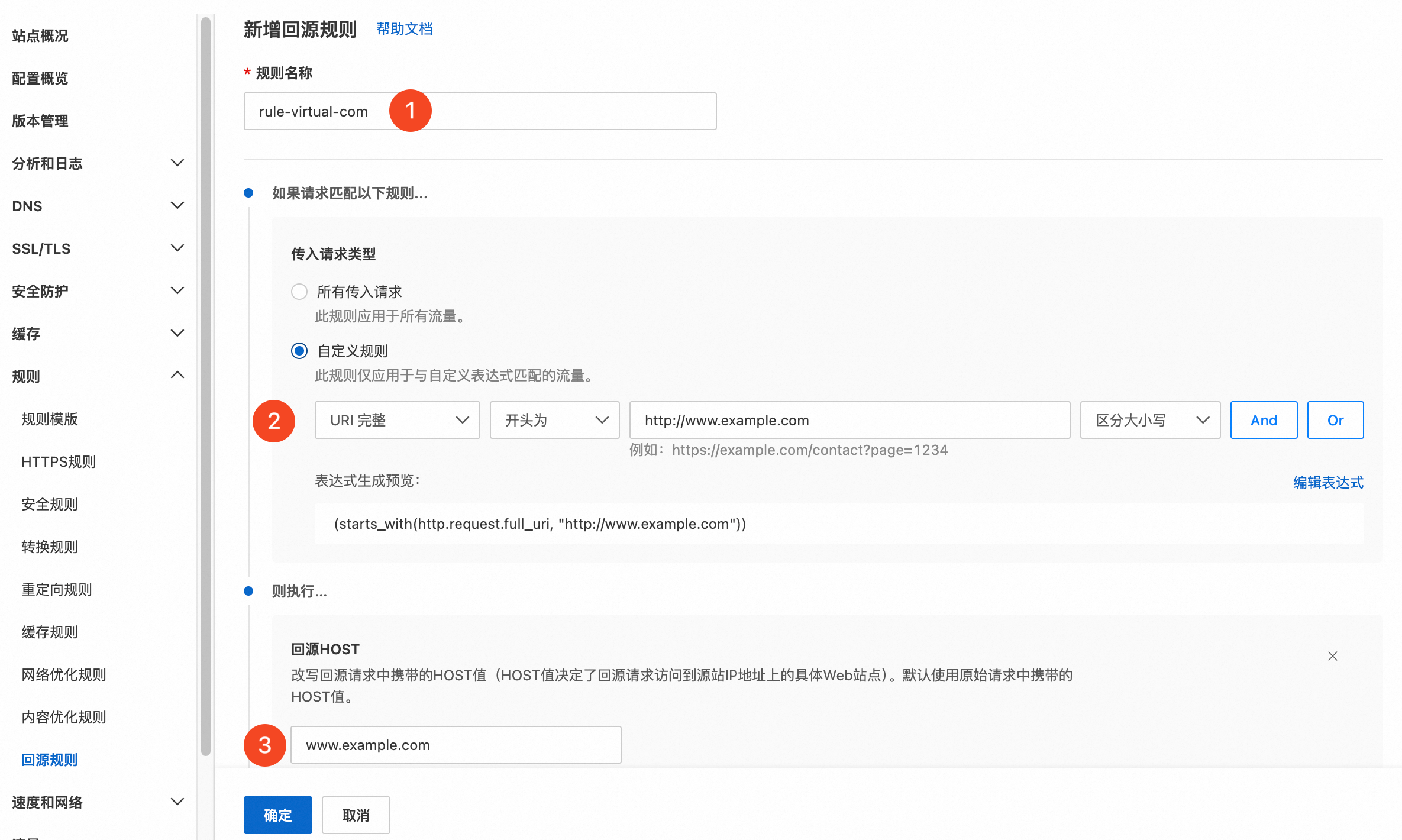Expand the 安全防护 sidebar section
This screenshot has width=1402, height=840.
177,290
